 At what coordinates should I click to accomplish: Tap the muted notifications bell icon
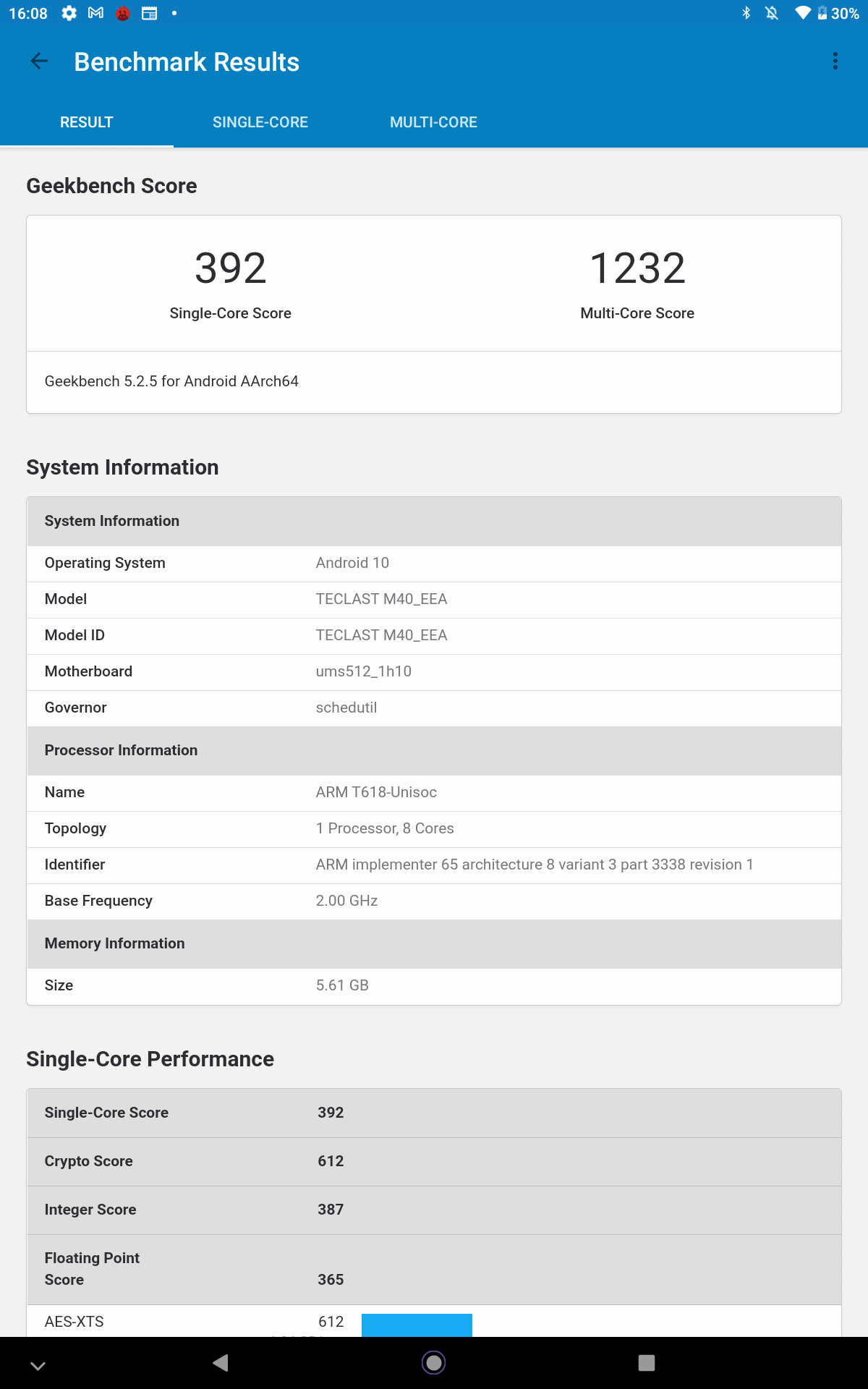coord(772,13)
